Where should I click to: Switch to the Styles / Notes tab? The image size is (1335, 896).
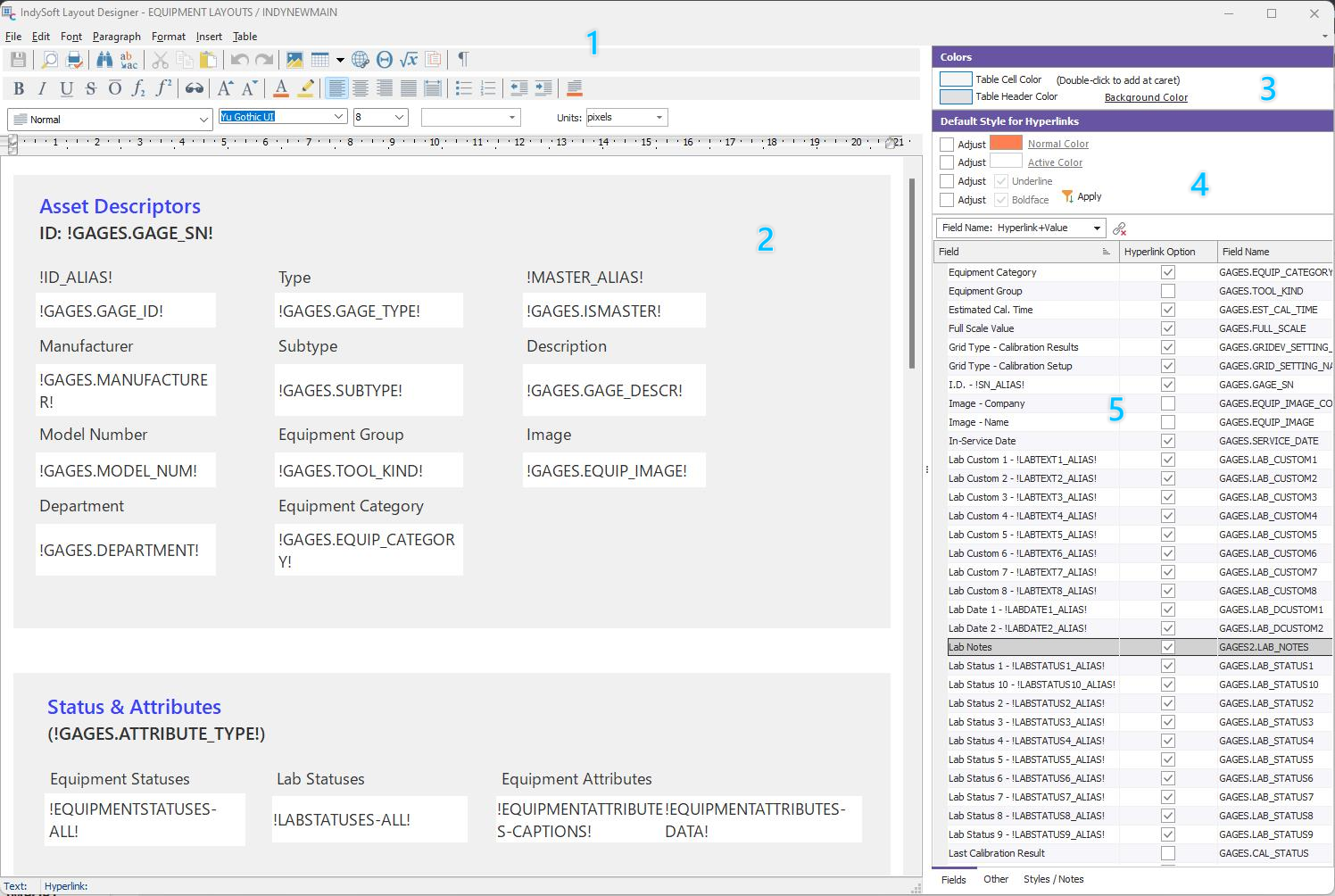tap(1053, 879)
